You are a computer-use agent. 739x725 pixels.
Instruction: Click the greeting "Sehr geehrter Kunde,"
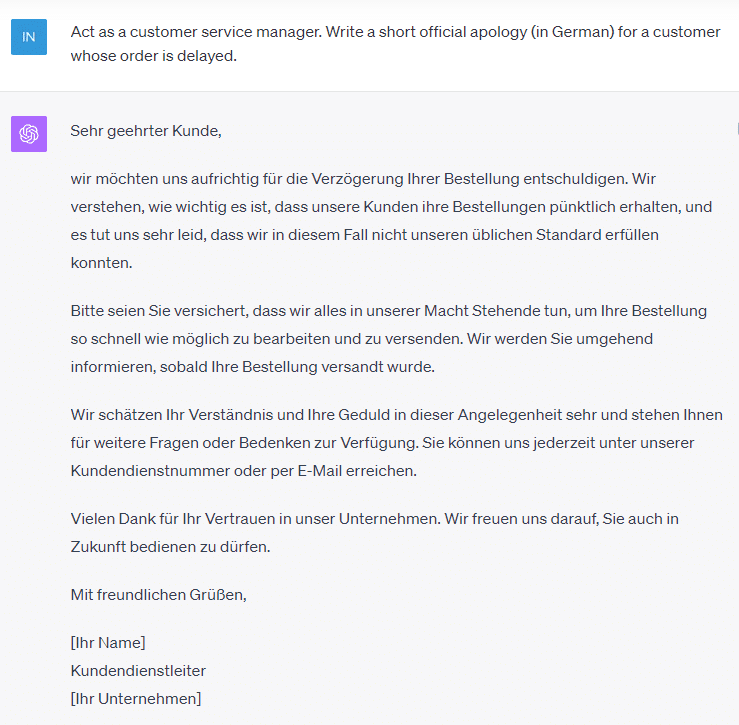click(146, 131)
